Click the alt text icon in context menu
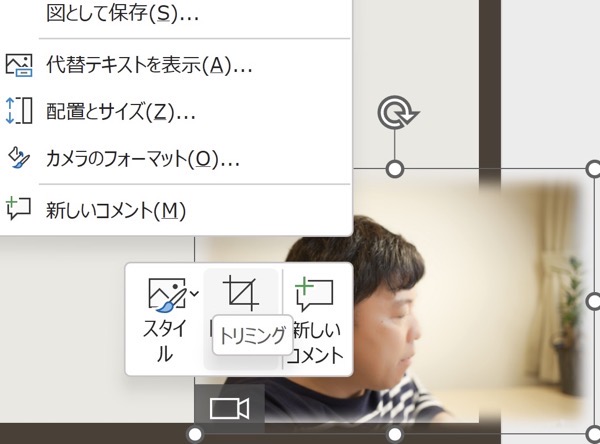600x444 pixels. click(x=19, y=65)
